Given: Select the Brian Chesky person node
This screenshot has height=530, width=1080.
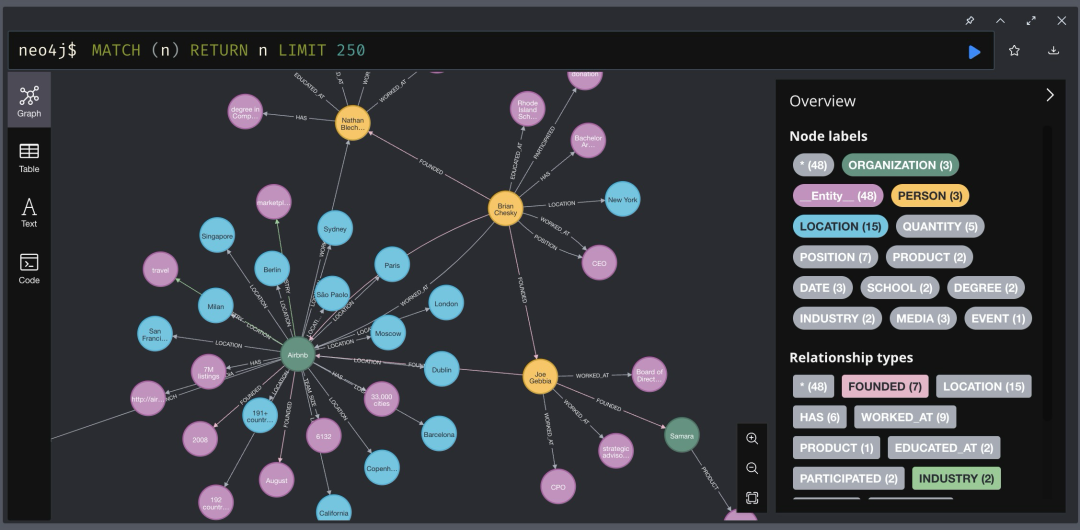Looking at the screenshot, I should pyautogui.click(x=506, y=209).
